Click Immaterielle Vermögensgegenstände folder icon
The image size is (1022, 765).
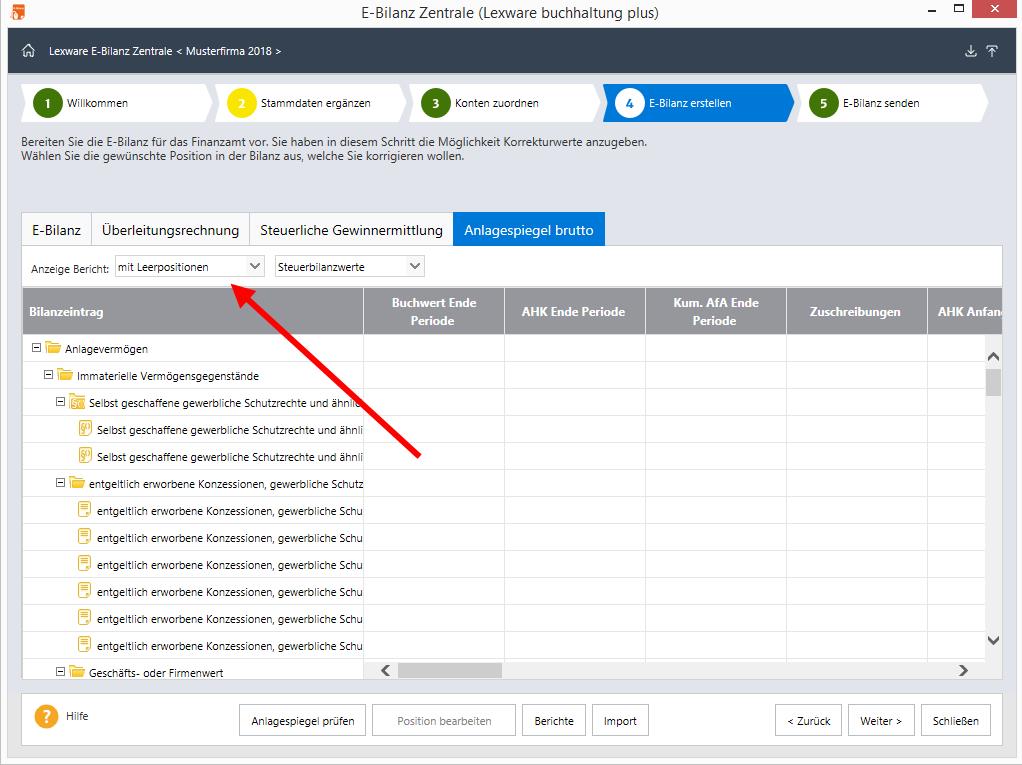coord(65,375)
